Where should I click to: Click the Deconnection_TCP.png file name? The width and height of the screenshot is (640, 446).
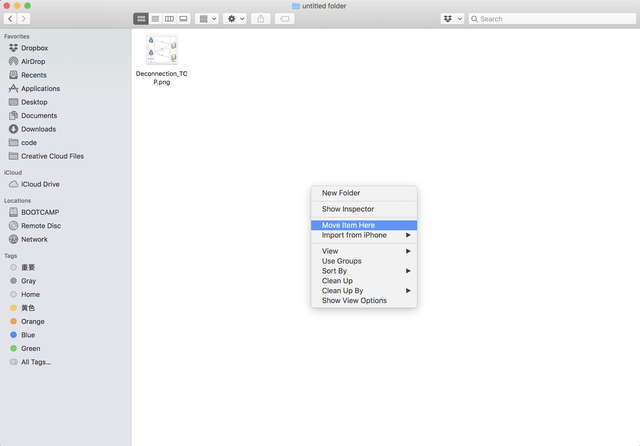[162, 78]
